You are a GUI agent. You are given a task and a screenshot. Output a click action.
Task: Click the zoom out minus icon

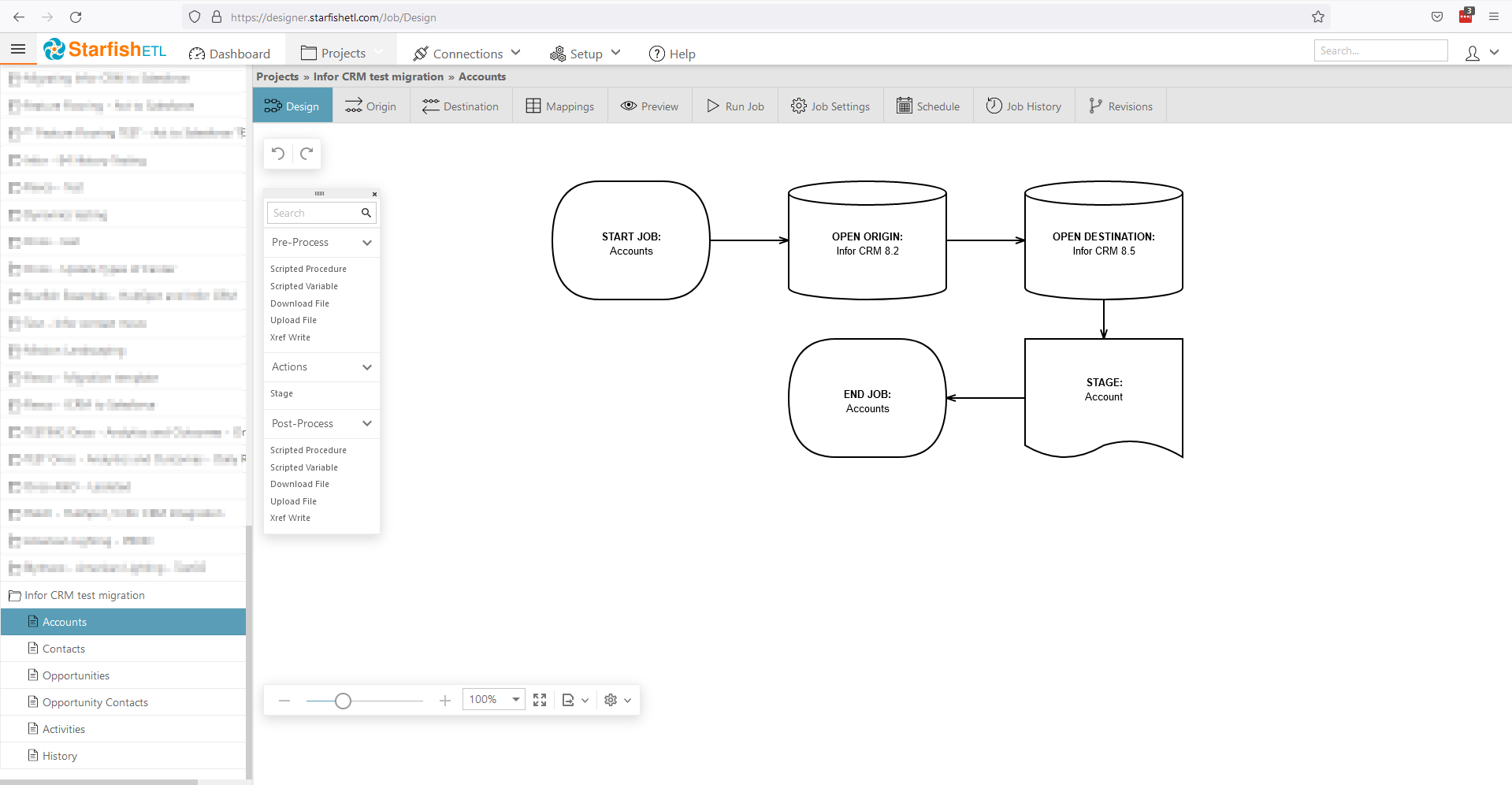[284, 701]
